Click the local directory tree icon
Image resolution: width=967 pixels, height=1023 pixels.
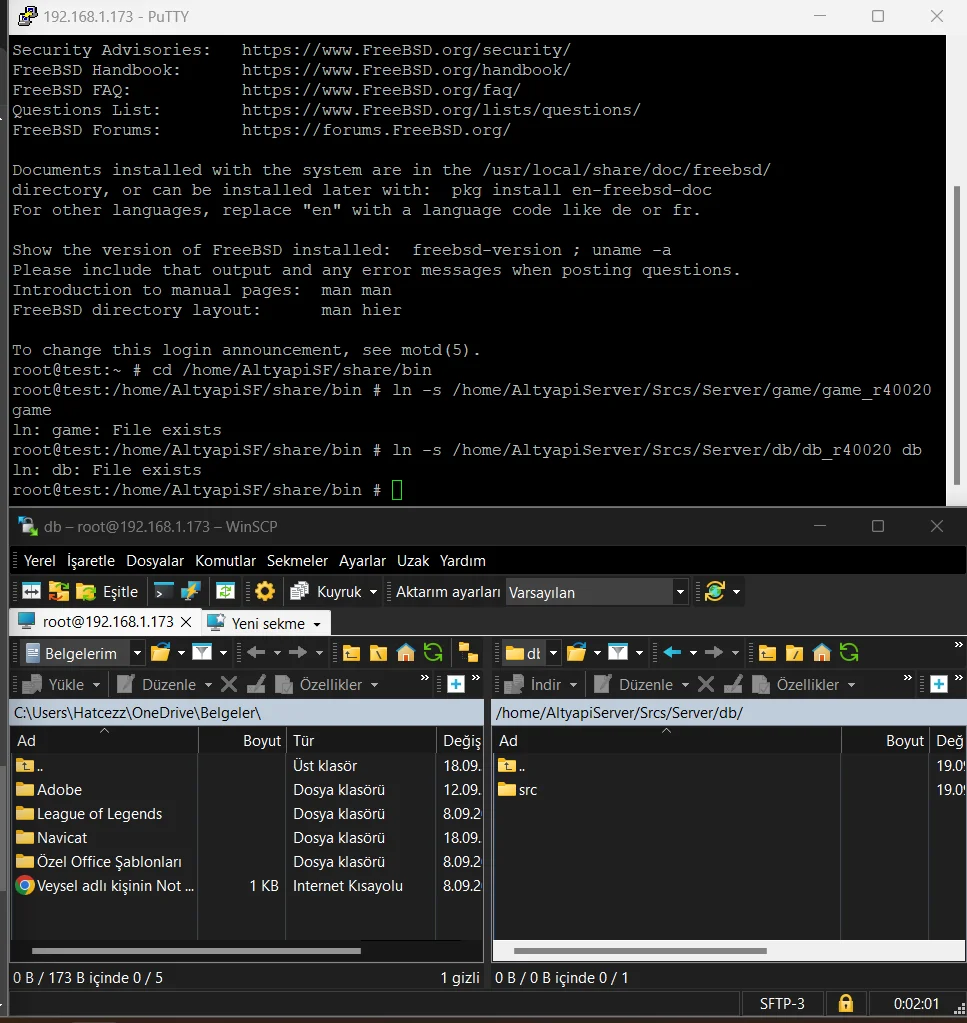(x=468, y=652)
